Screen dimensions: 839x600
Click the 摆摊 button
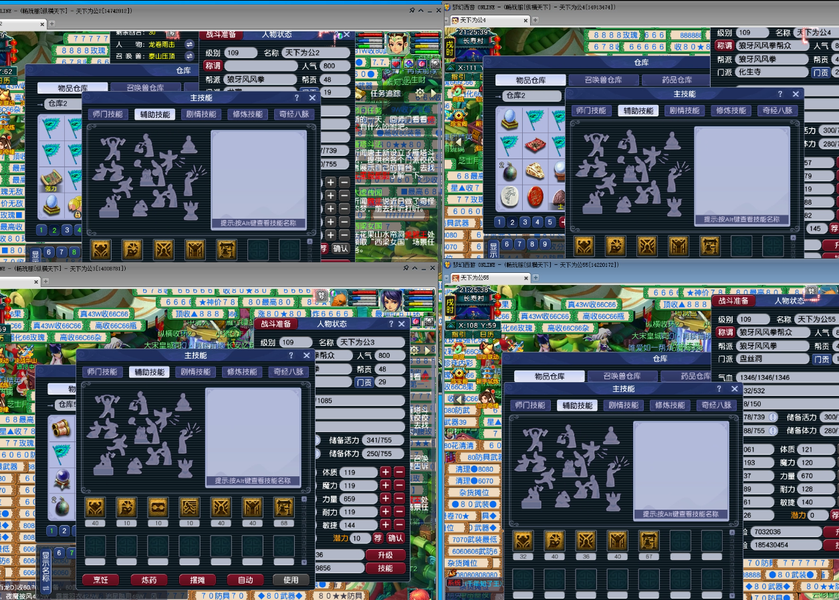196,580
